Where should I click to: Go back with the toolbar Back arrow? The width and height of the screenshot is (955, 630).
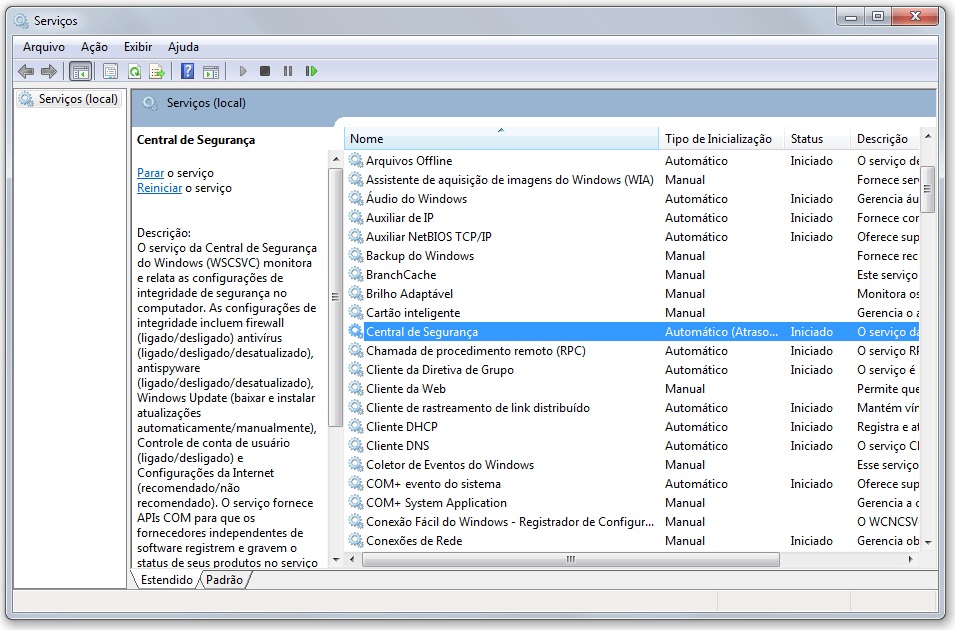26,71
